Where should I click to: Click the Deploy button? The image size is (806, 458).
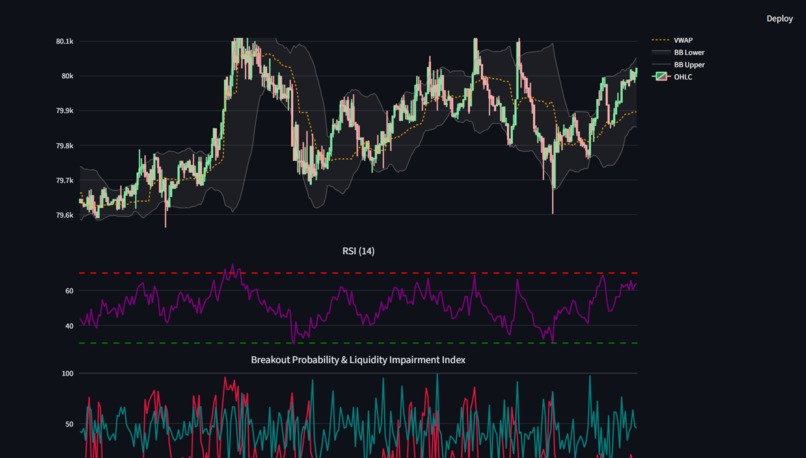click(779, 19)
